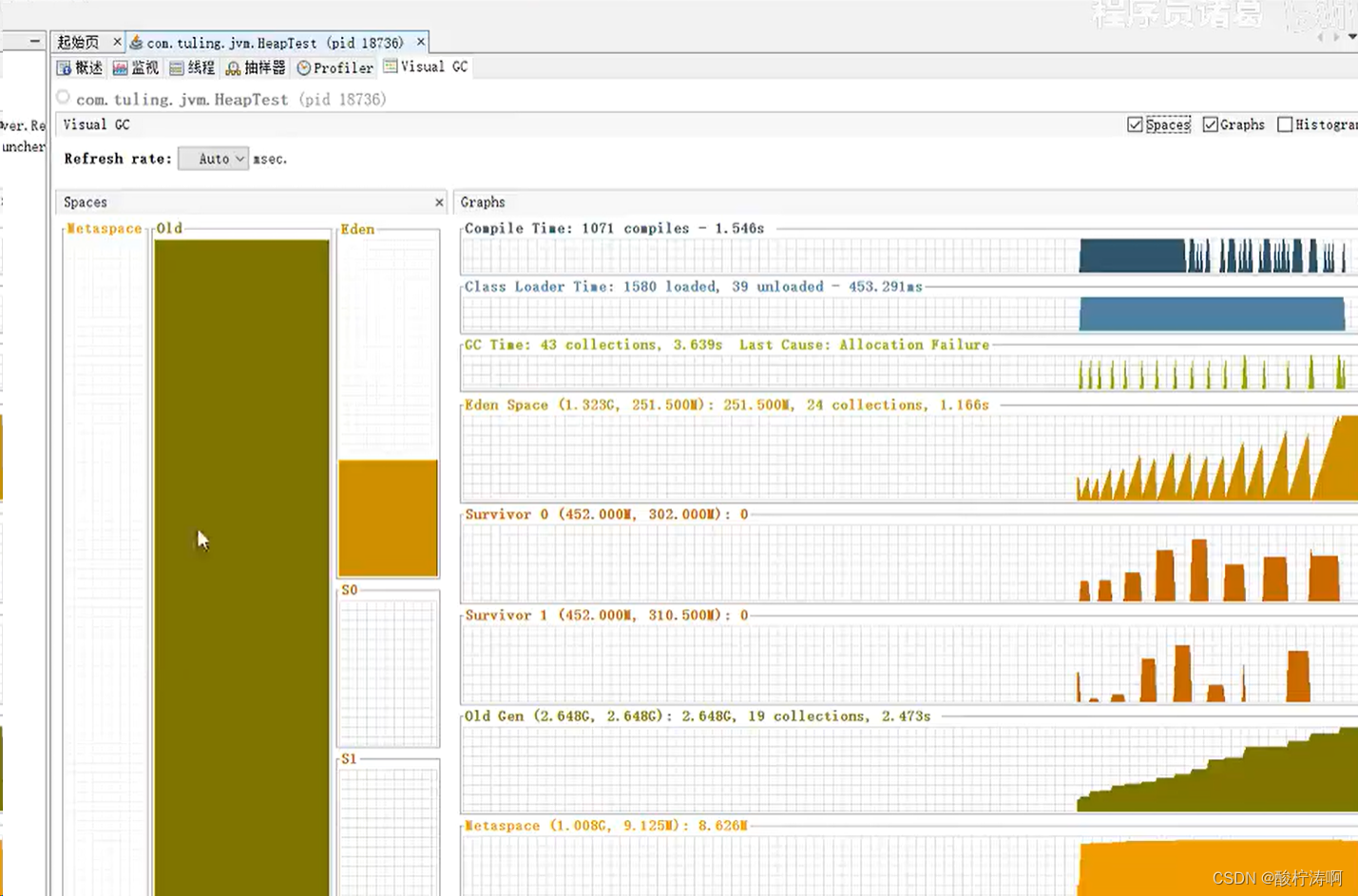
Task: Select the com.tuling.jvm.HeapTest tab
Action: coord(275,43)
